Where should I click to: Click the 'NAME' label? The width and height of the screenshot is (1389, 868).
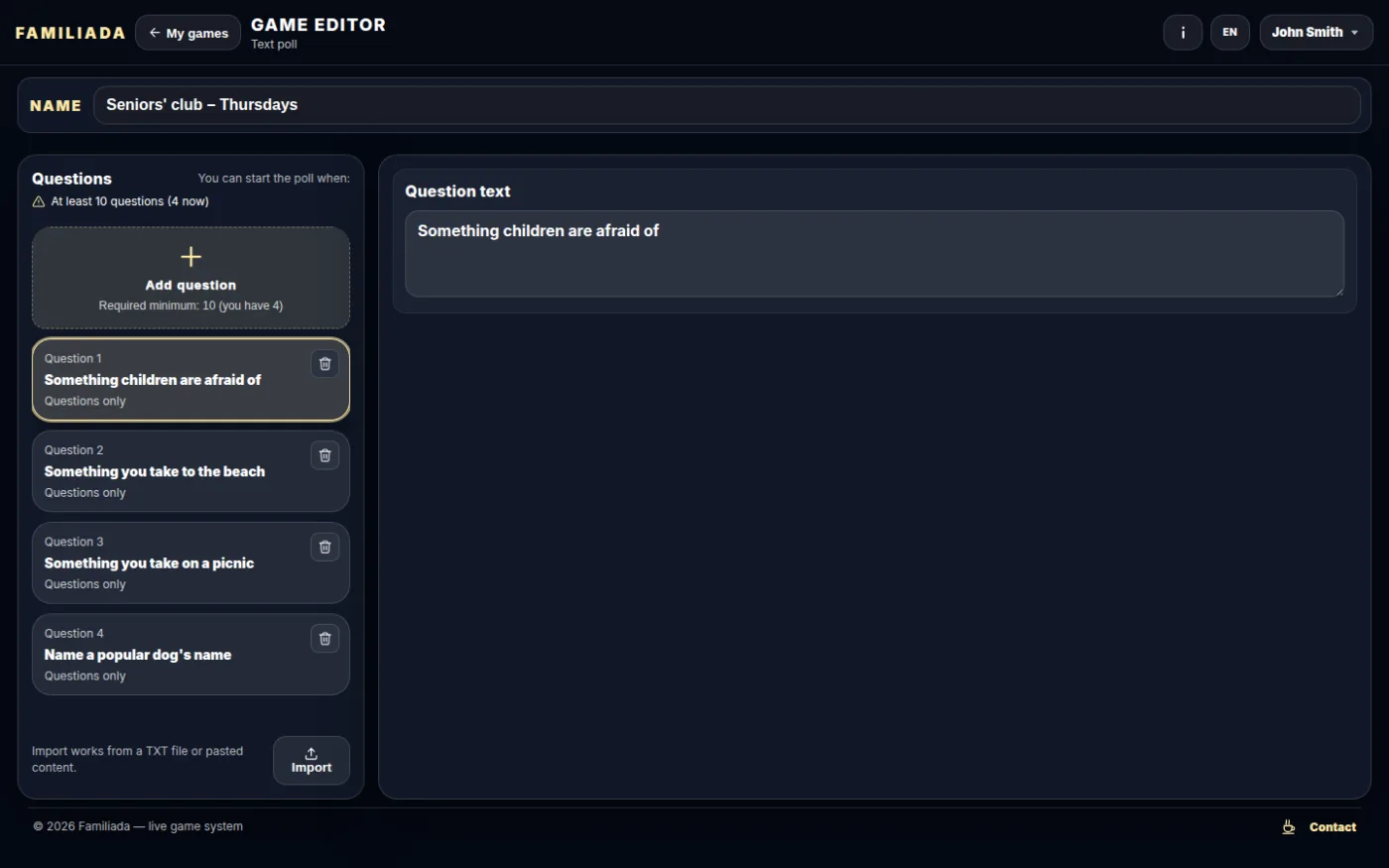click(56, 105)
